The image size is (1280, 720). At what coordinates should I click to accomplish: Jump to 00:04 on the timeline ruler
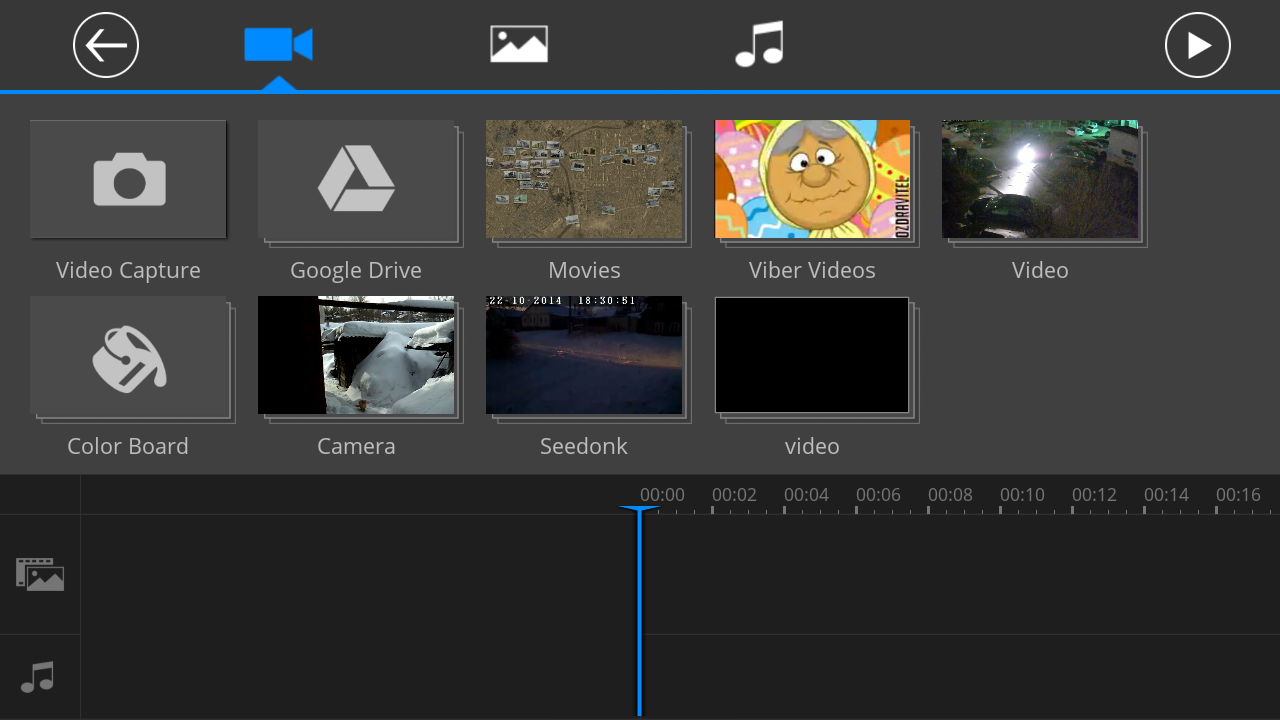coord(806,495)
